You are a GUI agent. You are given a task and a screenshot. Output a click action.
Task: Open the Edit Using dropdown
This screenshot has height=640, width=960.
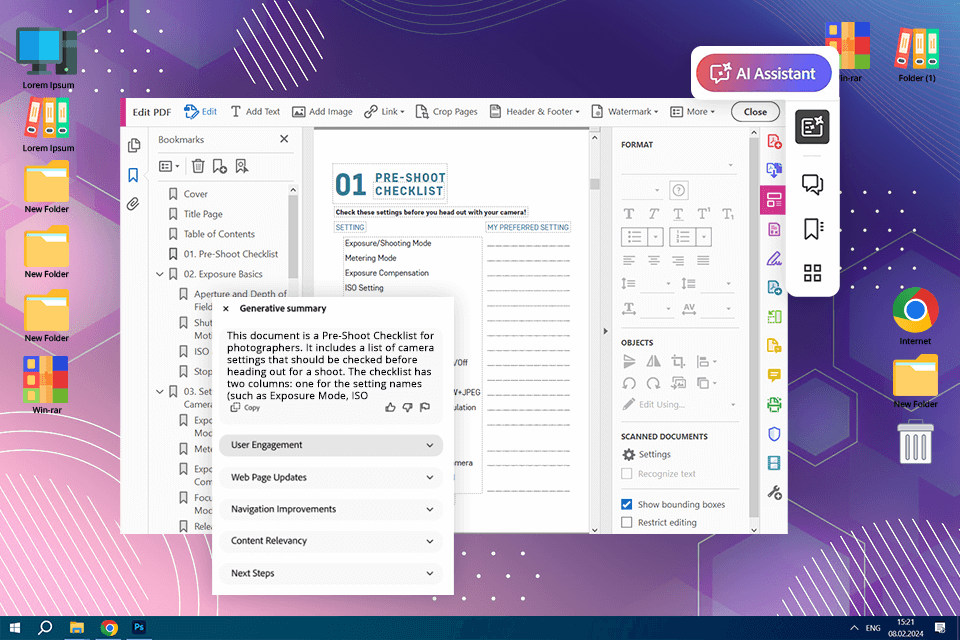point(678,404)
